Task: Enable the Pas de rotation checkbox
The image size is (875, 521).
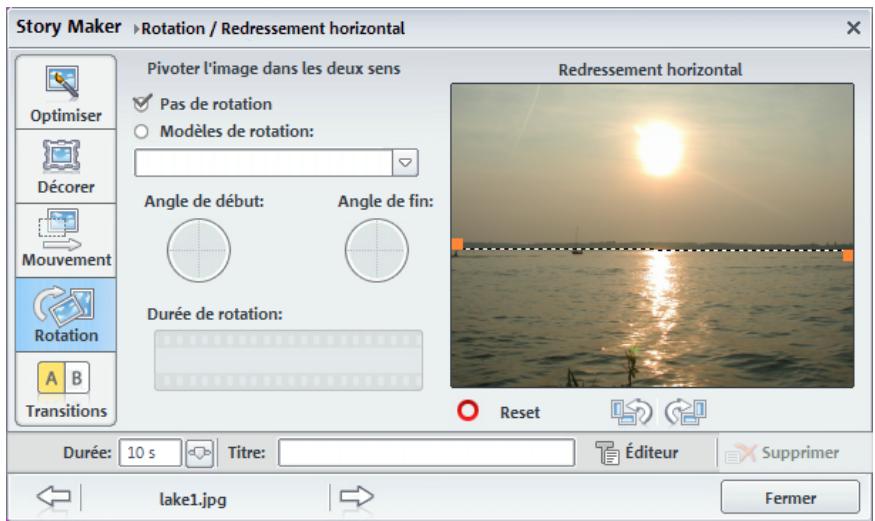Action: click(142, 103)
